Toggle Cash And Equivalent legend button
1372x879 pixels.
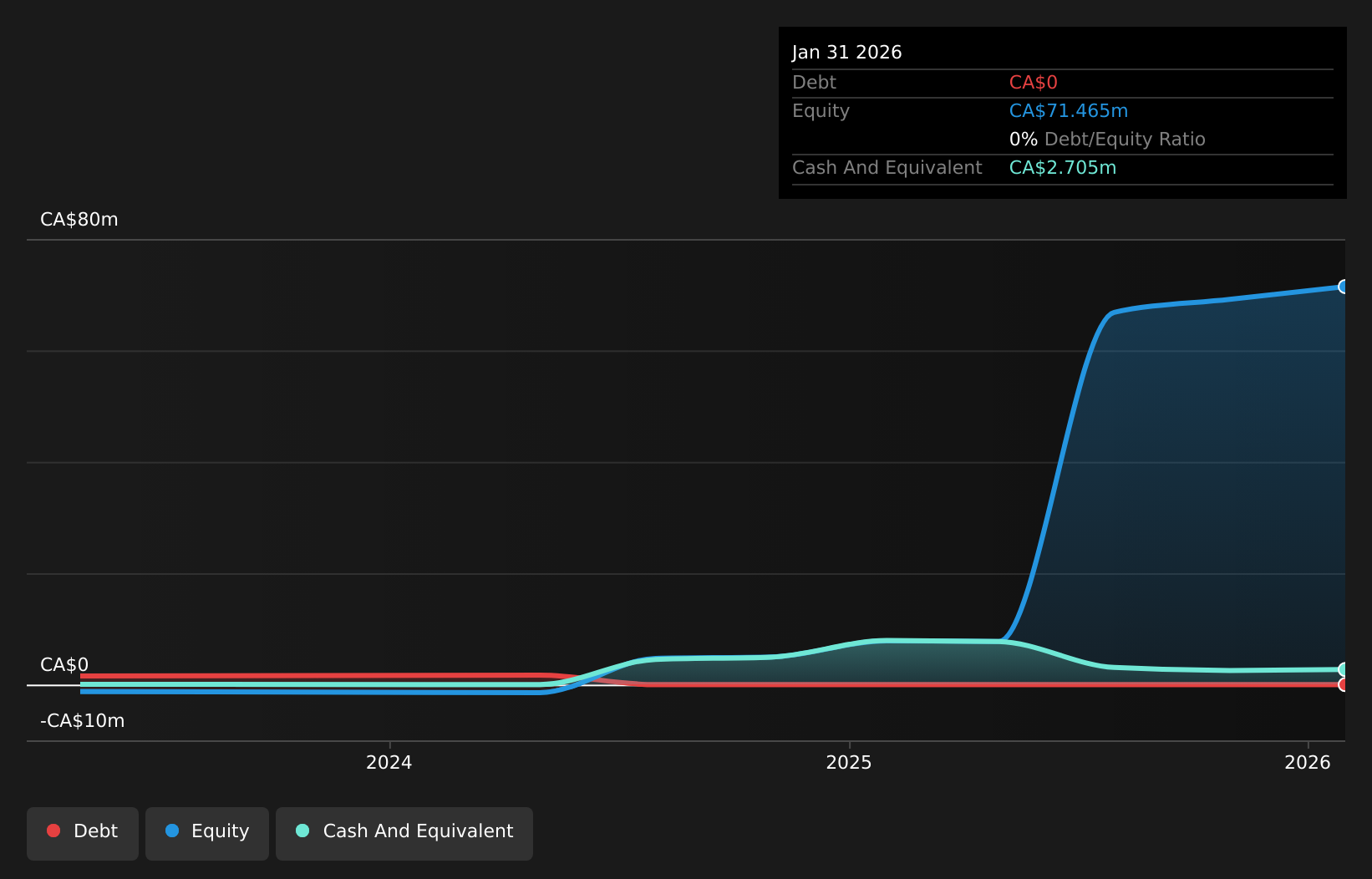coord(404,833)
